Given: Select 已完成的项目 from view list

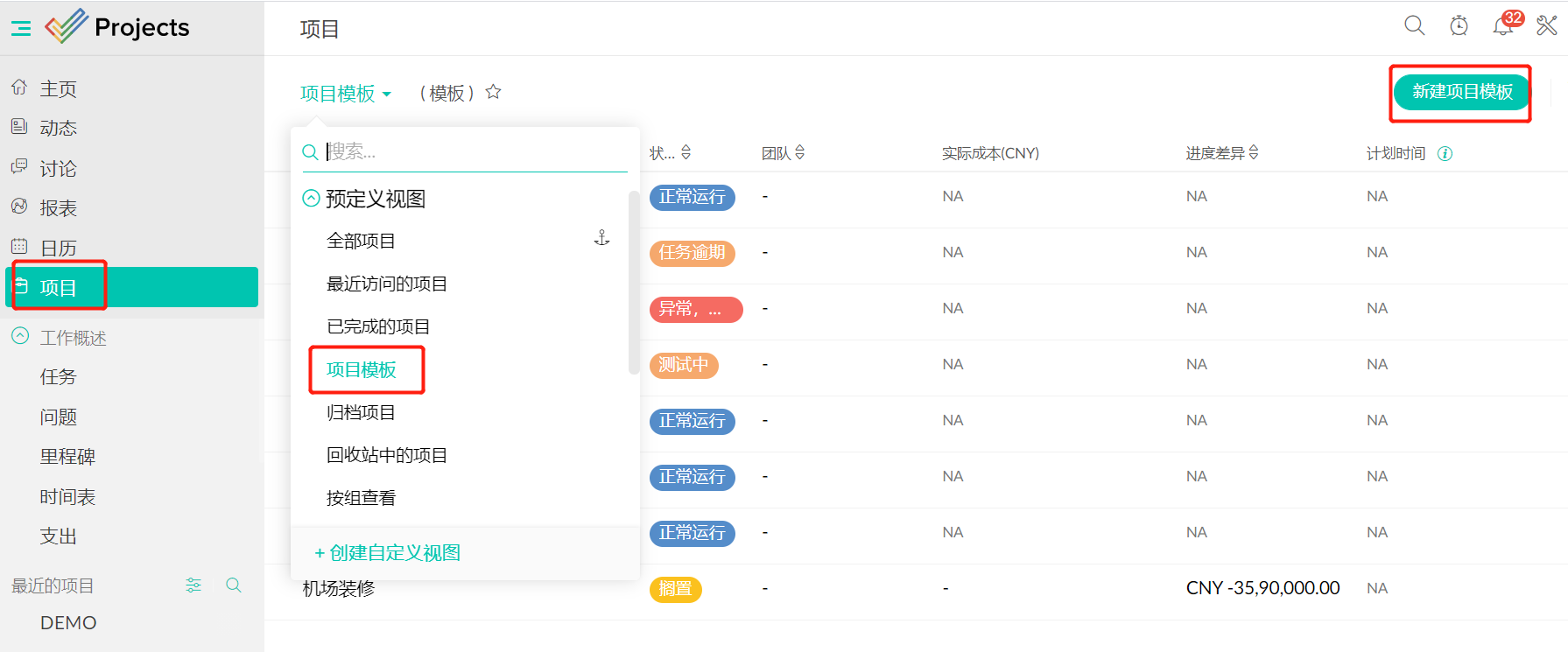Looking at the screenshot, I should [378, 326].
